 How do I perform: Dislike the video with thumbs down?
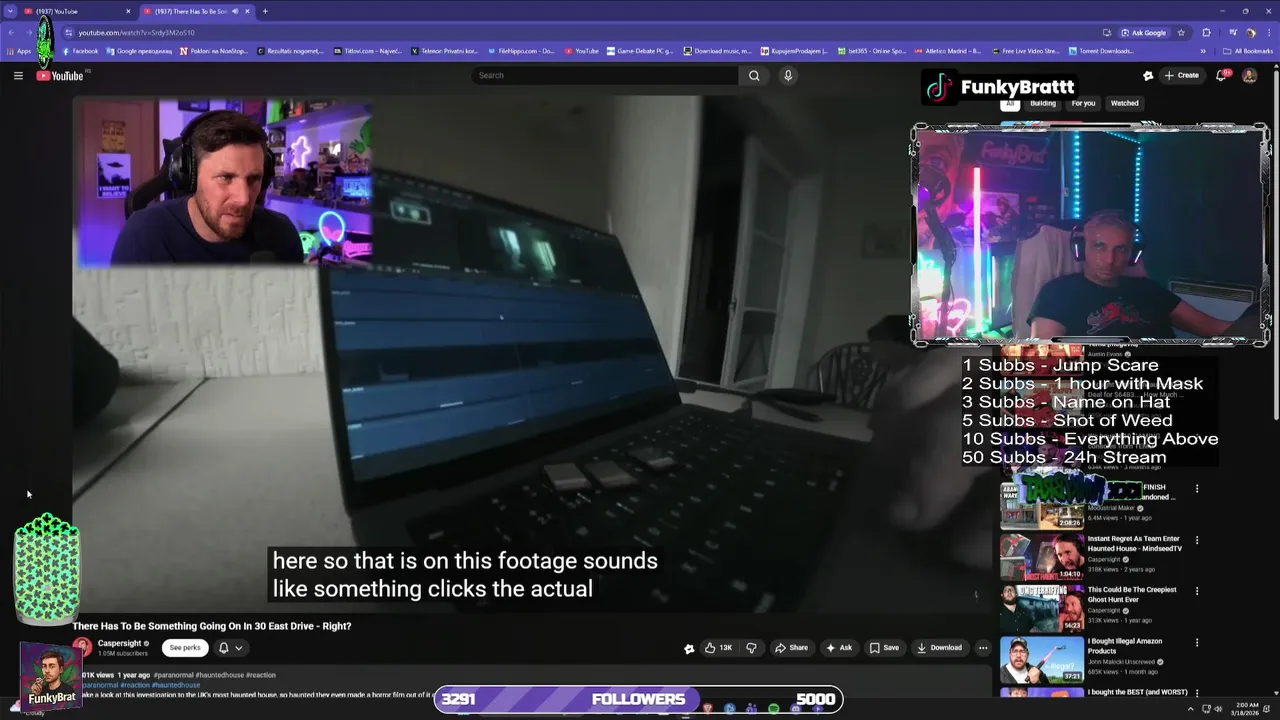pyautogui.click(x=751, y=647)
